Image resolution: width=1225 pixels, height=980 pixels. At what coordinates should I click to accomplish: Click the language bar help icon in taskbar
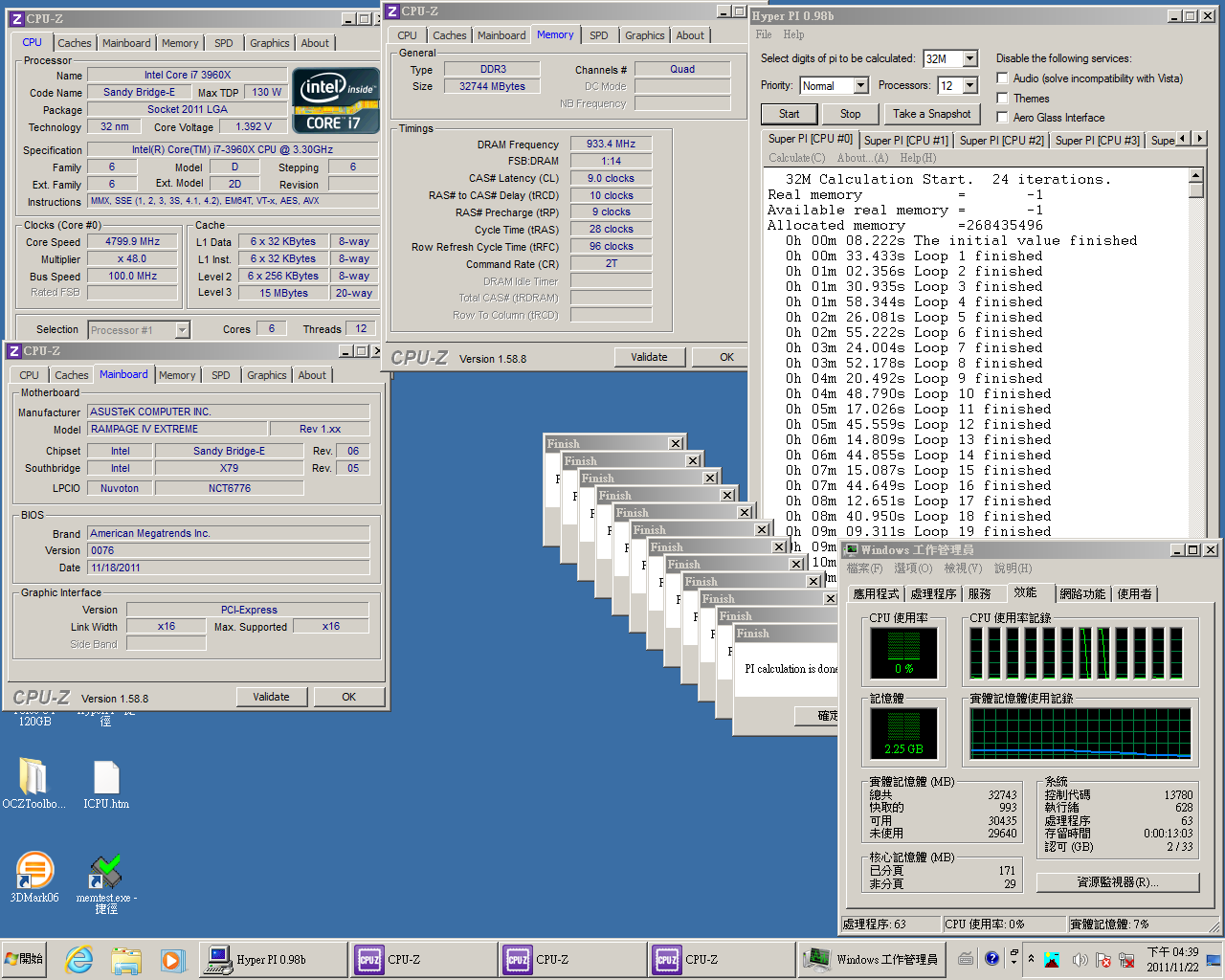991,957
